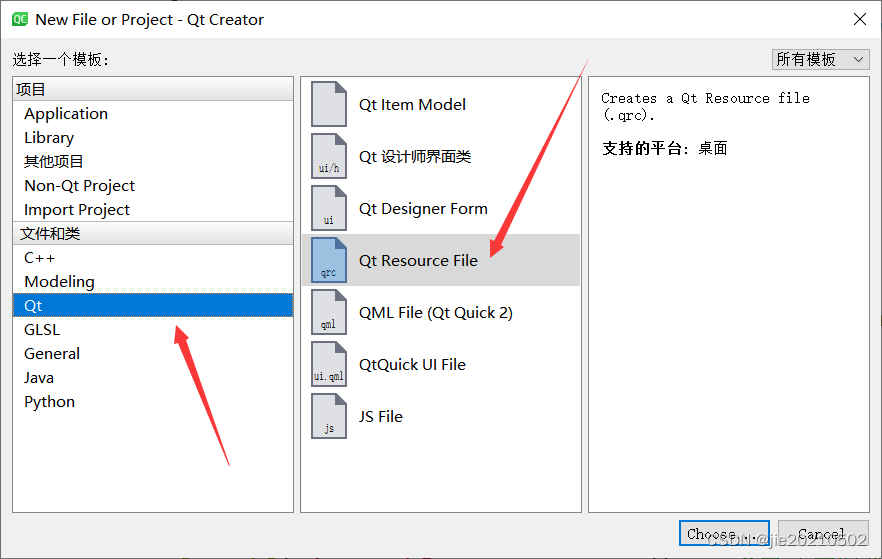Choose the Qt Designer Form template label
Viewport: 882px width, 559px height.
click(423, 209)
